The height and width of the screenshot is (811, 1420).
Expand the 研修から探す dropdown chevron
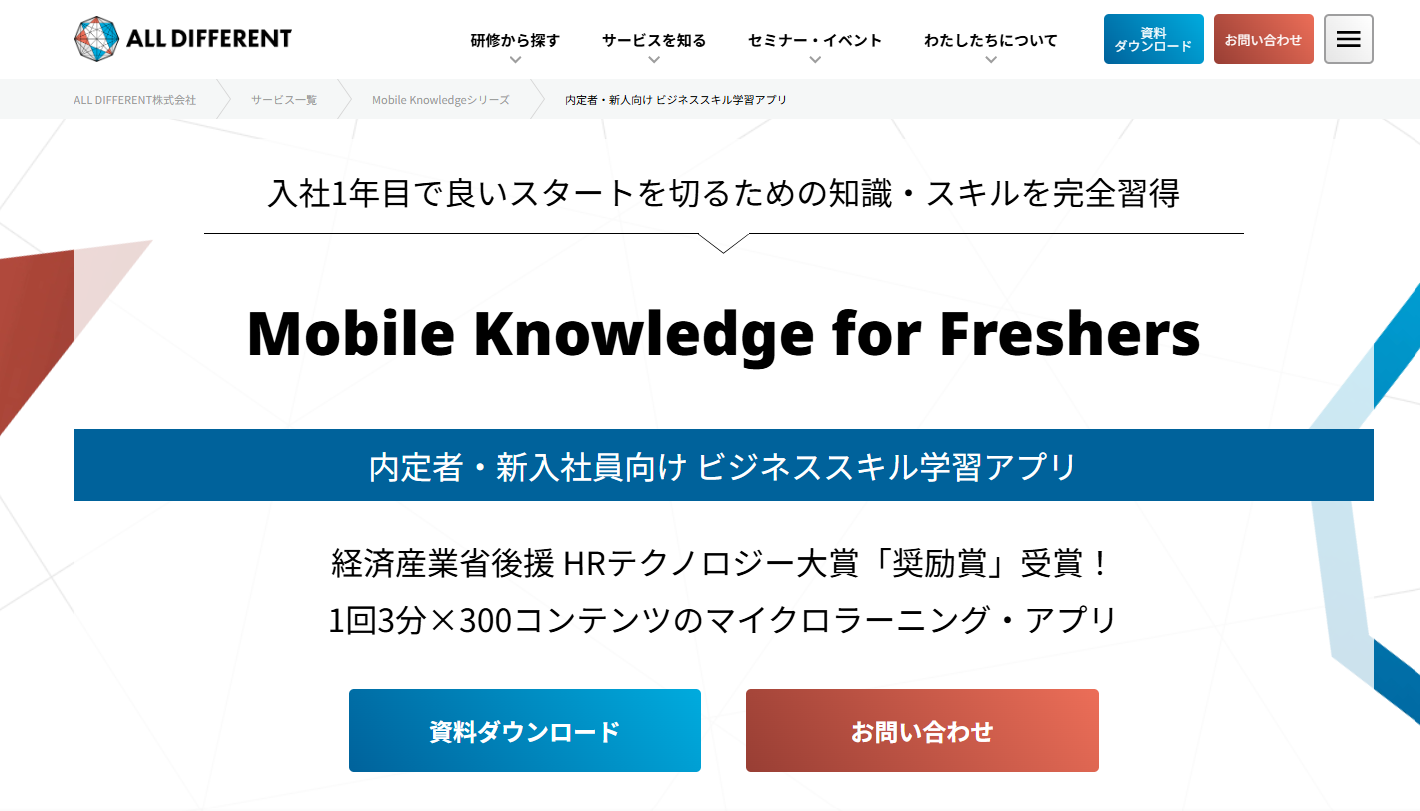tap(515, 59)
